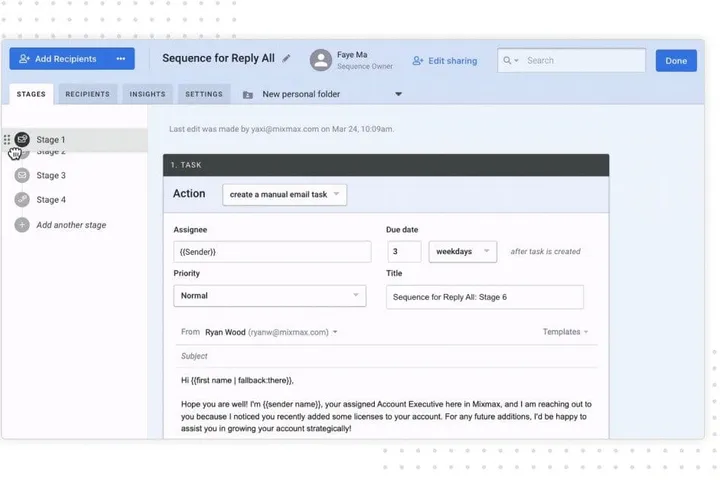
Task: Select the Stage 1 task icon
Action: 22,139
